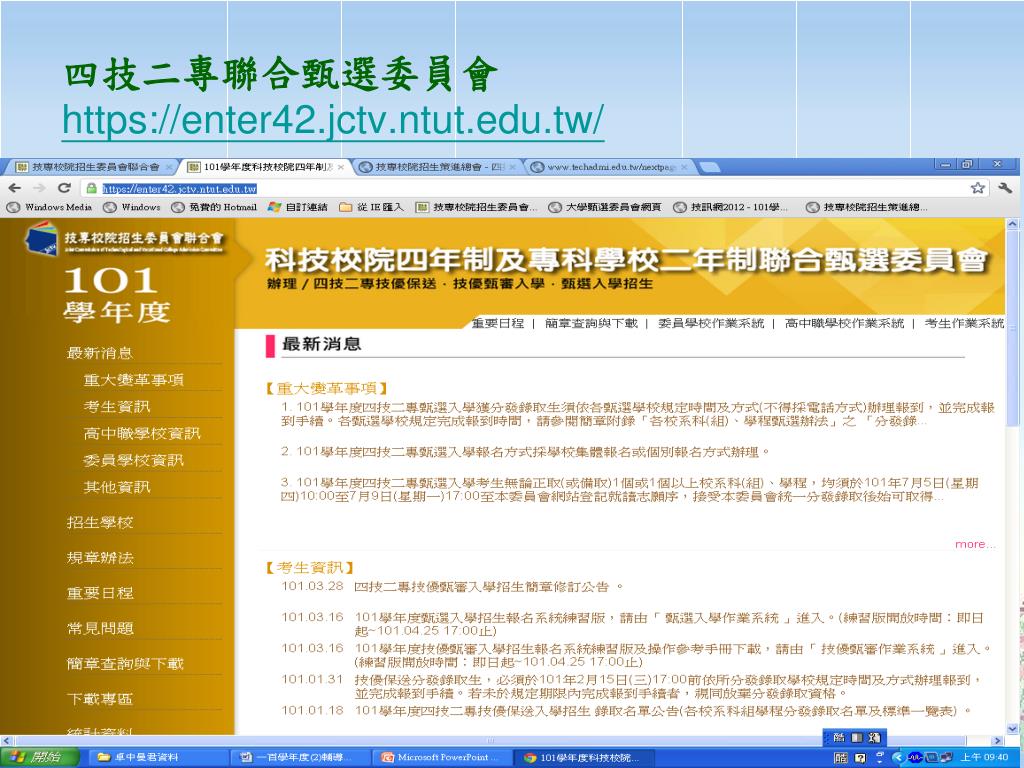
Task: Select 最新消息 in the sidebar
Action: point(100,353)
